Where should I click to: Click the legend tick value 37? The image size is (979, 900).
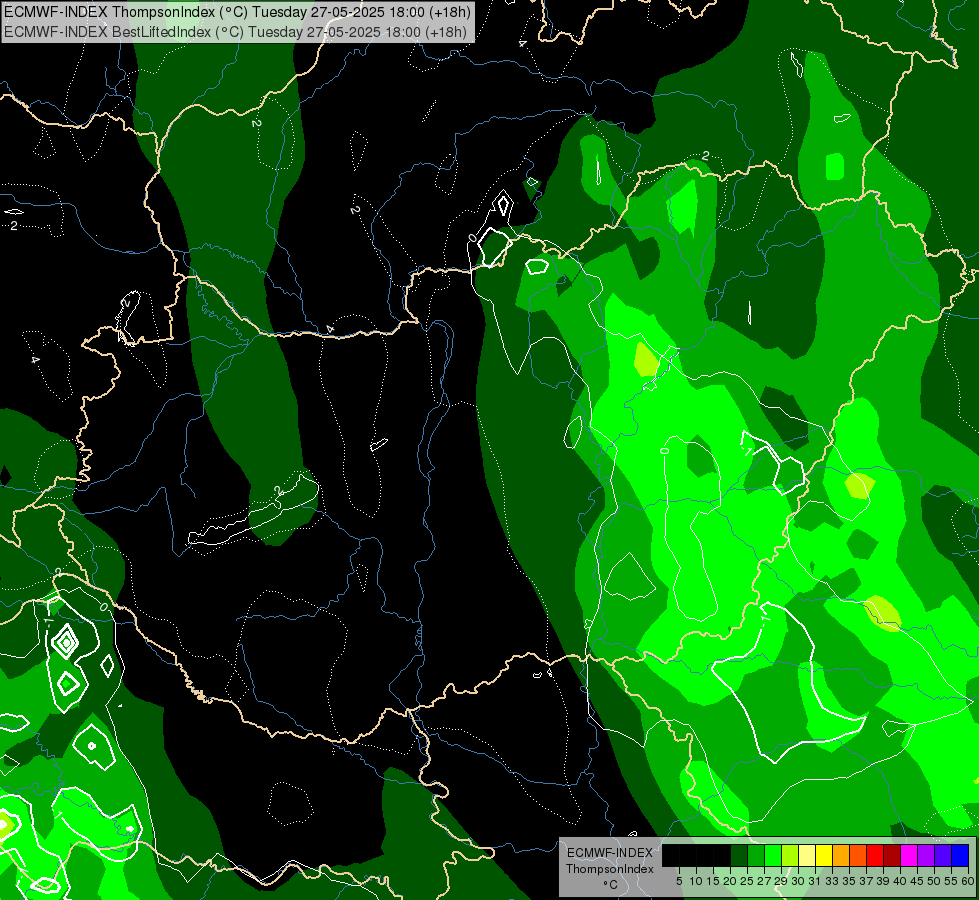[867, 881]
